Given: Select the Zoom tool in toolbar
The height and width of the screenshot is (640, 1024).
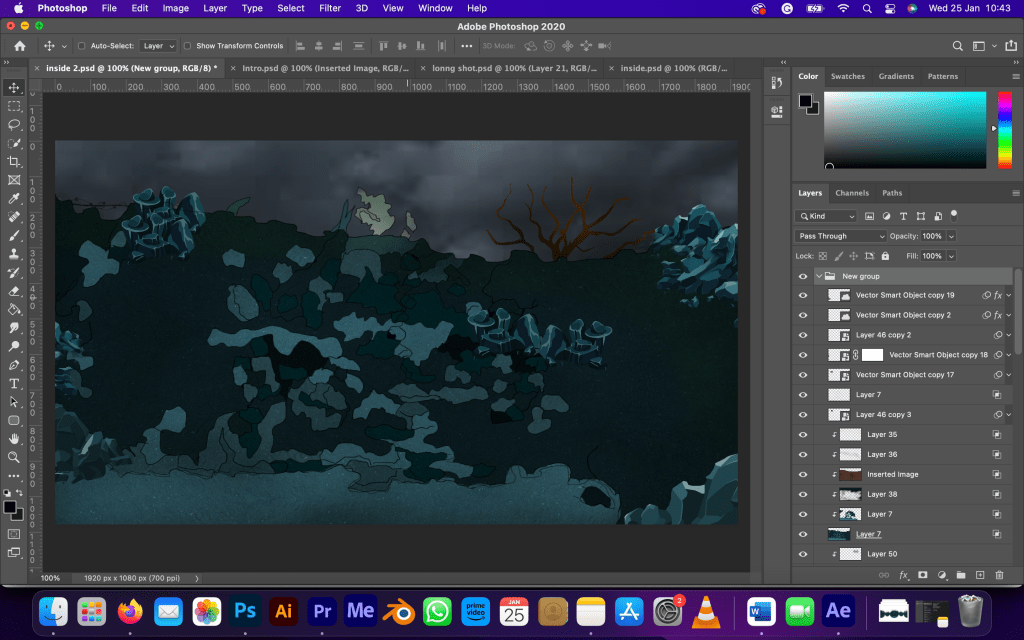Looking at the screenshot, I should [15, 457].
